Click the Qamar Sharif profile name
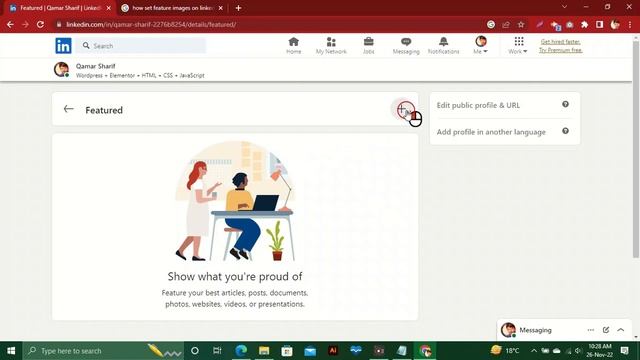Image resolution: width=640 pixels, height=360 pixels. click(96, 66)
